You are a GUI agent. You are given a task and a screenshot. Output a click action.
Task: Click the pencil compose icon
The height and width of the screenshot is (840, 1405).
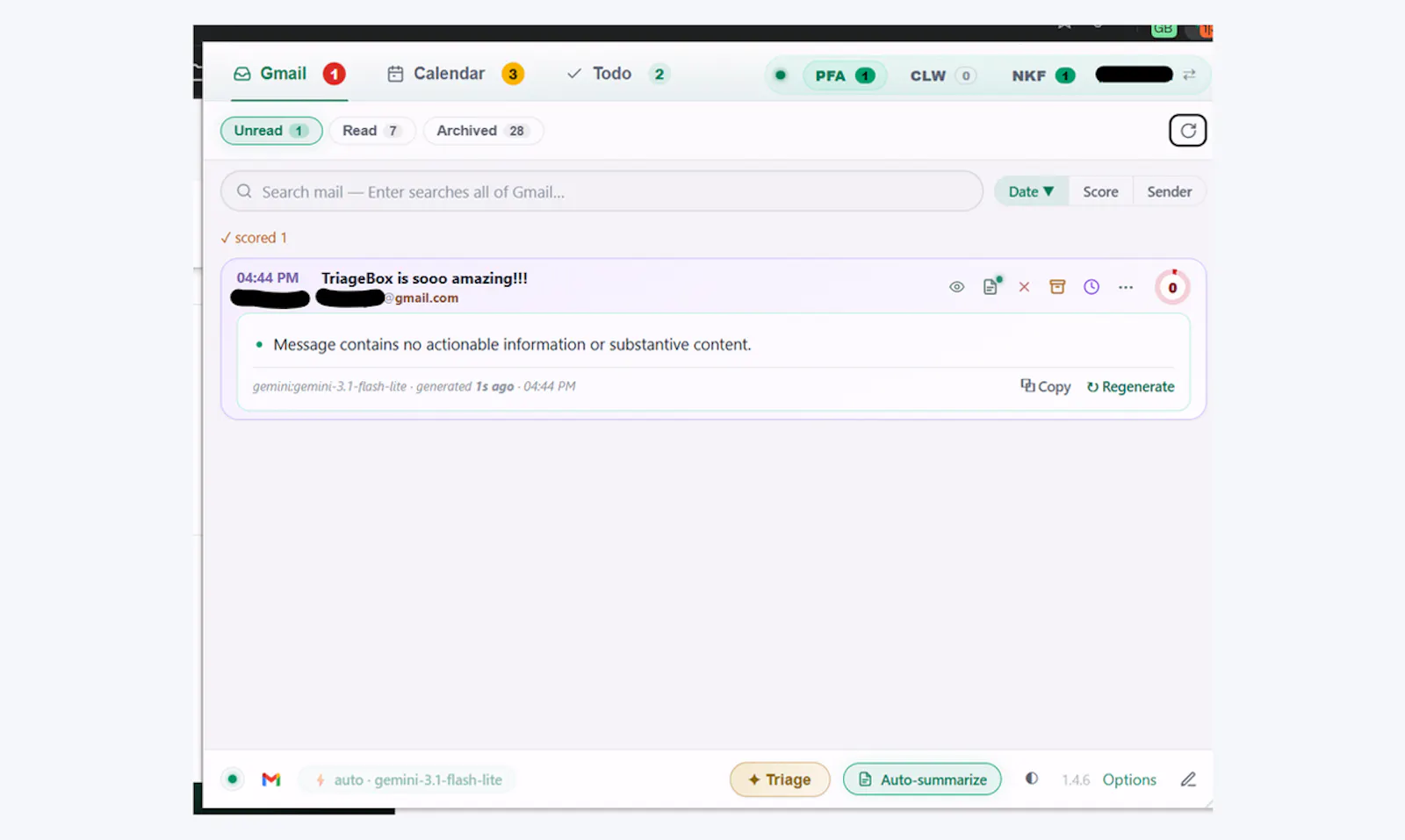(x=1188, y=779)
